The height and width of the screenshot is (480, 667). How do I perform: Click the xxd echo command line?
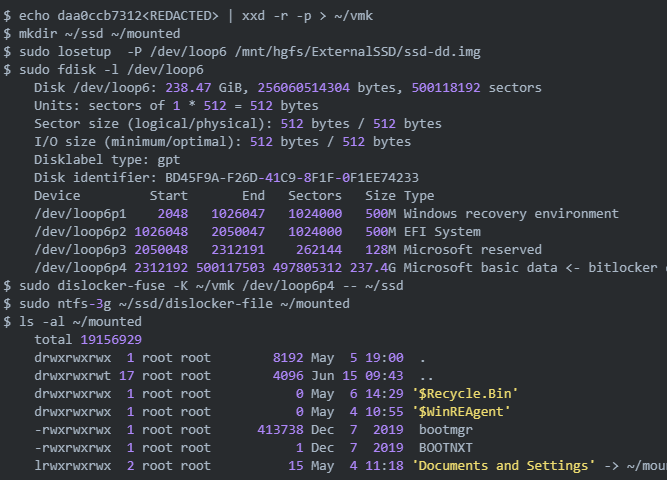(x=188, y=16)
